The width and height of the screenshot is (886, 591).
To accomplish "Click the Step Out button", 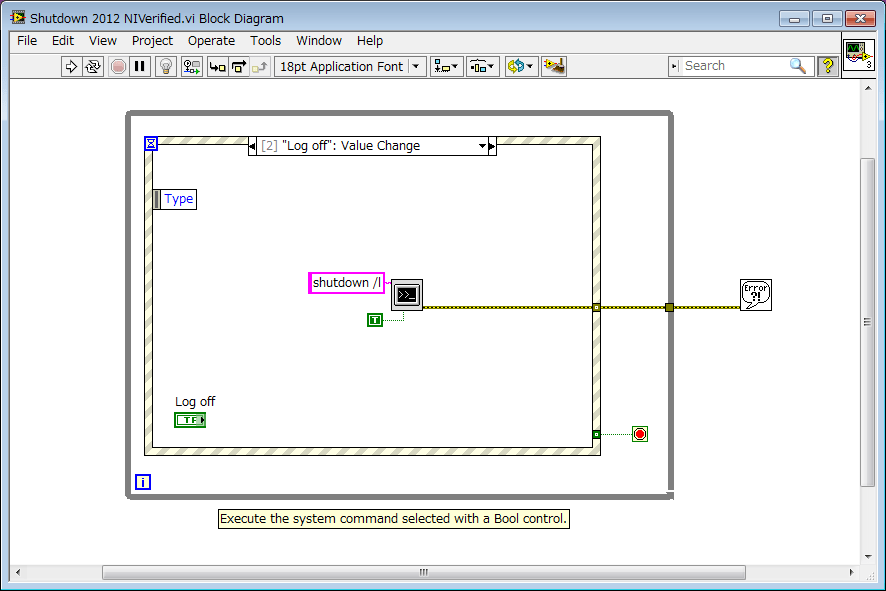I will (x=260, y=67).
